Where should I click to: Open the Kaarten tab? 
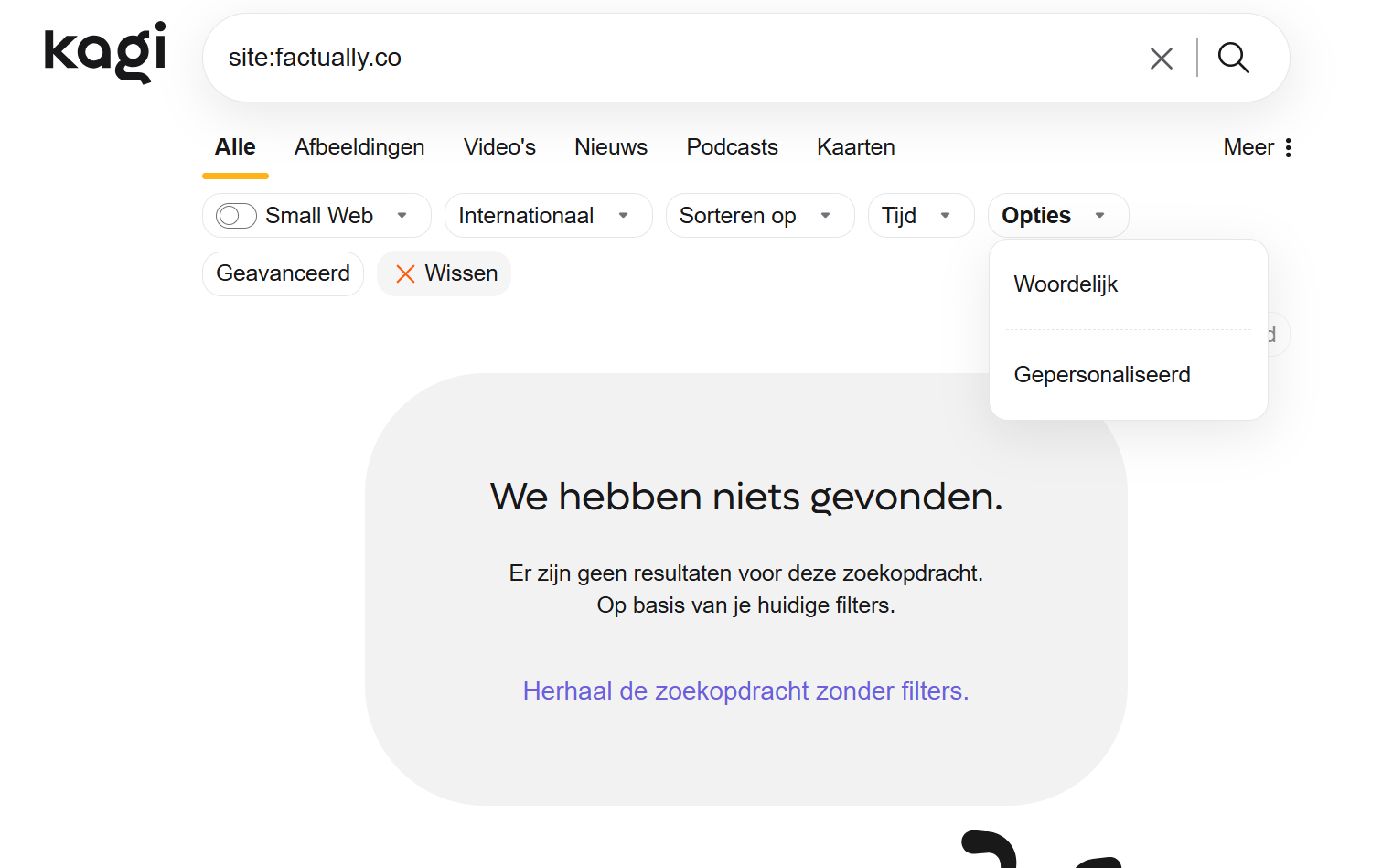click(856, 147)
